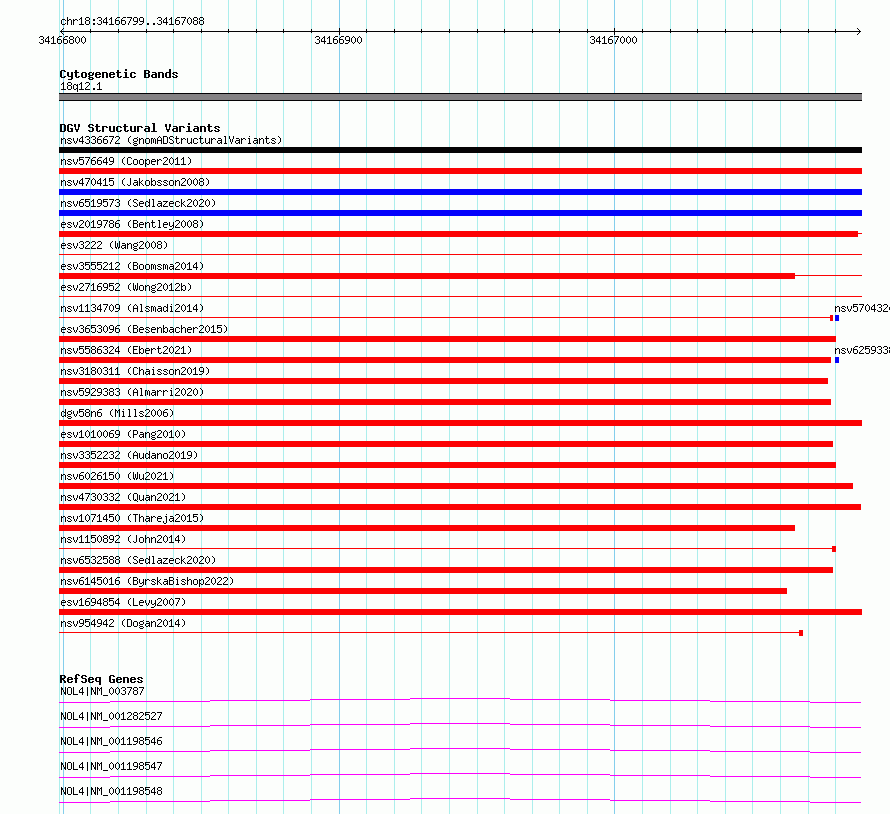Click the arrowhead at ruler's right end

859,31
